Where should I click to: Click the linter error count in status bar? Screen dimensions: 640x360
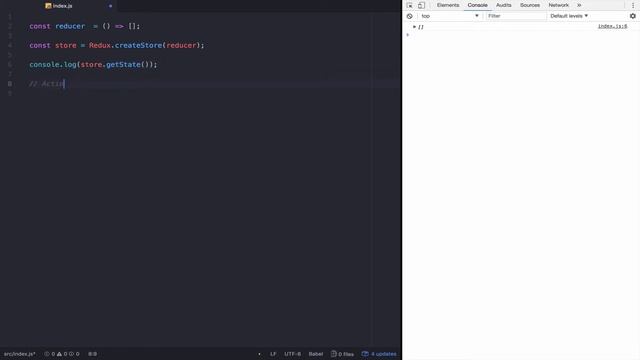tap(50, 354)
